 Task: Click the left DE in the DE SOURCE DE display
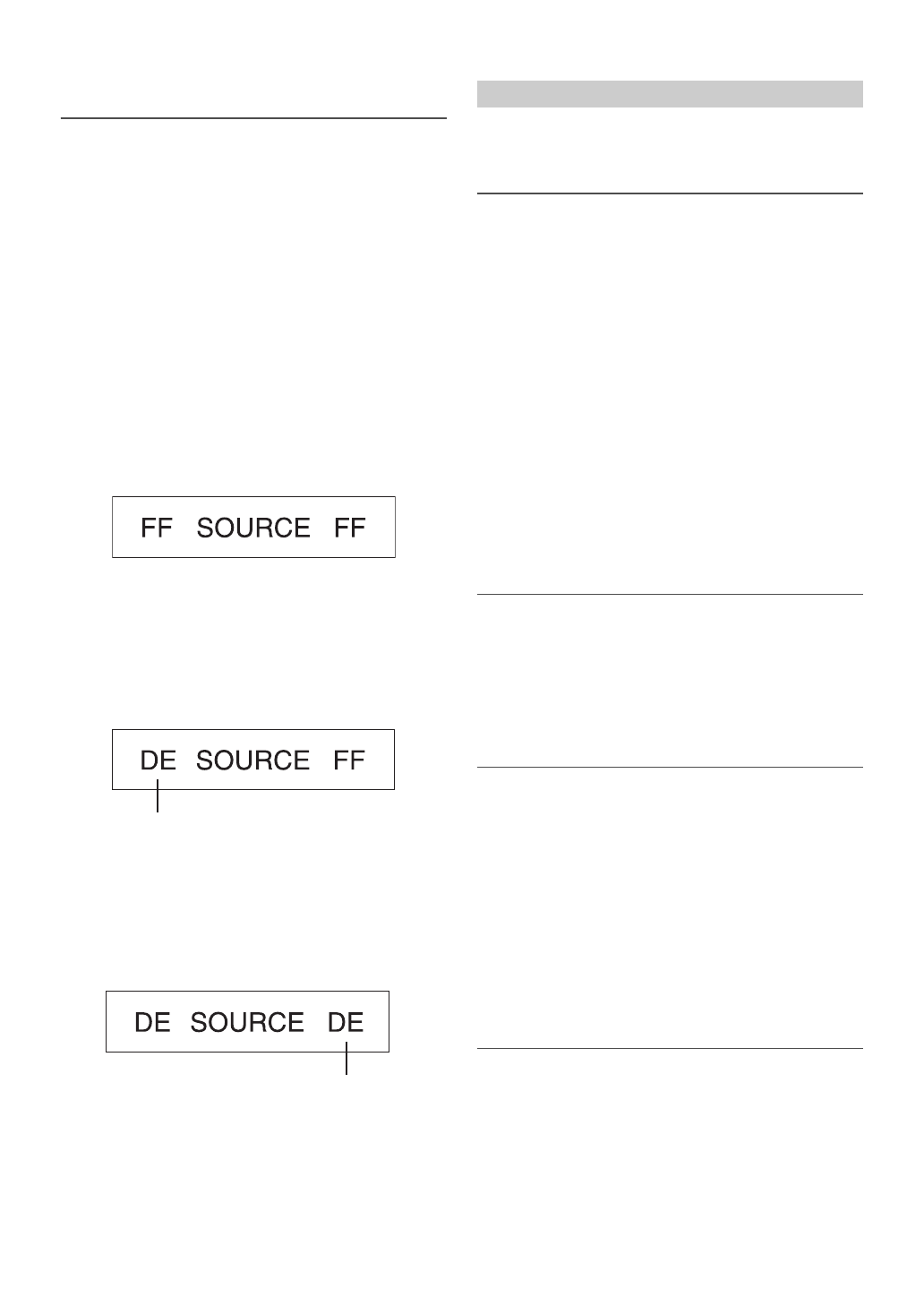click(x=152, y=1022)
